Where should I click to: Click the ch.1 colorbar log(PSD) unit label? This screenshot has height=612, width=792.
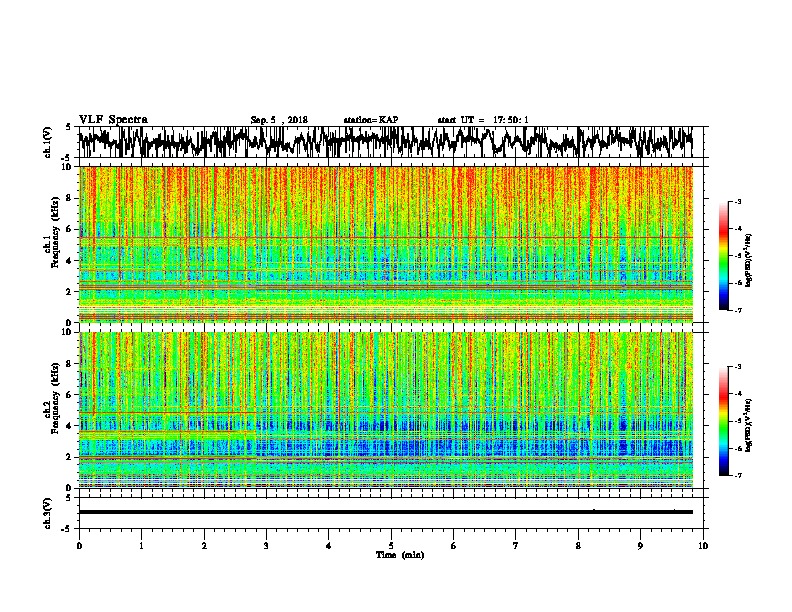[x=749, y=261]
